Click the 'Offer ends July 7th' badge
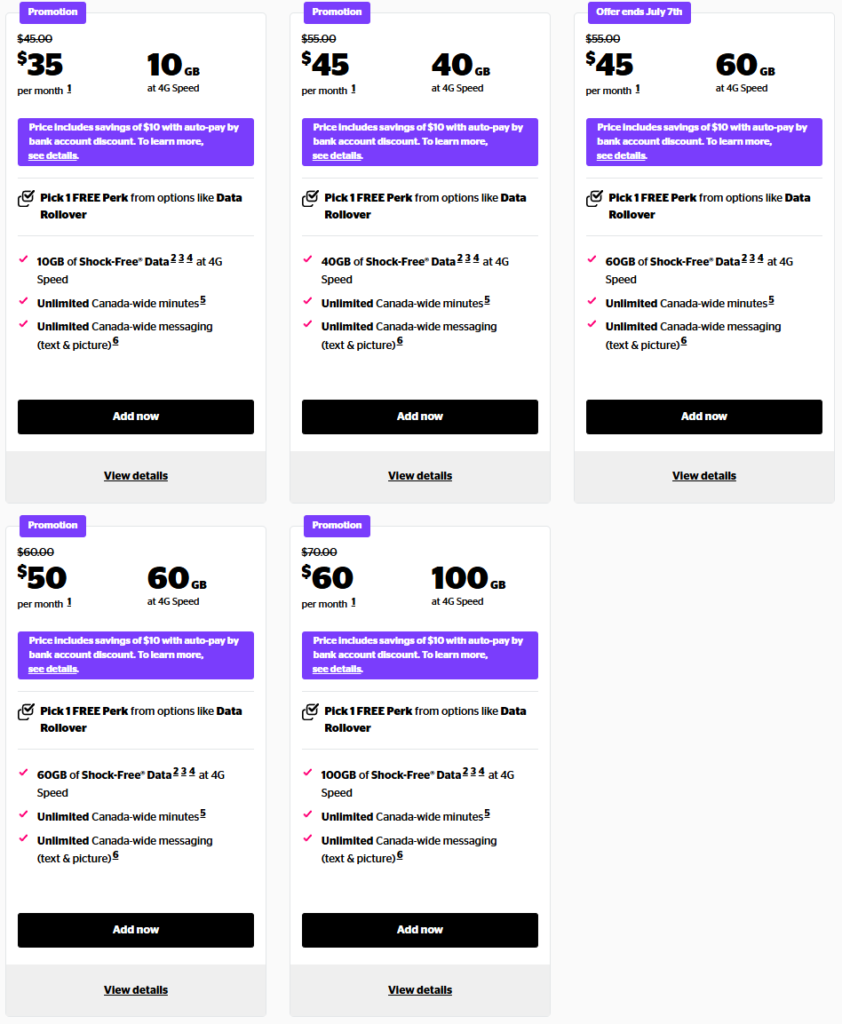Image resolution: width=842 pixels, height=1024 pixels. coord(639,12)
